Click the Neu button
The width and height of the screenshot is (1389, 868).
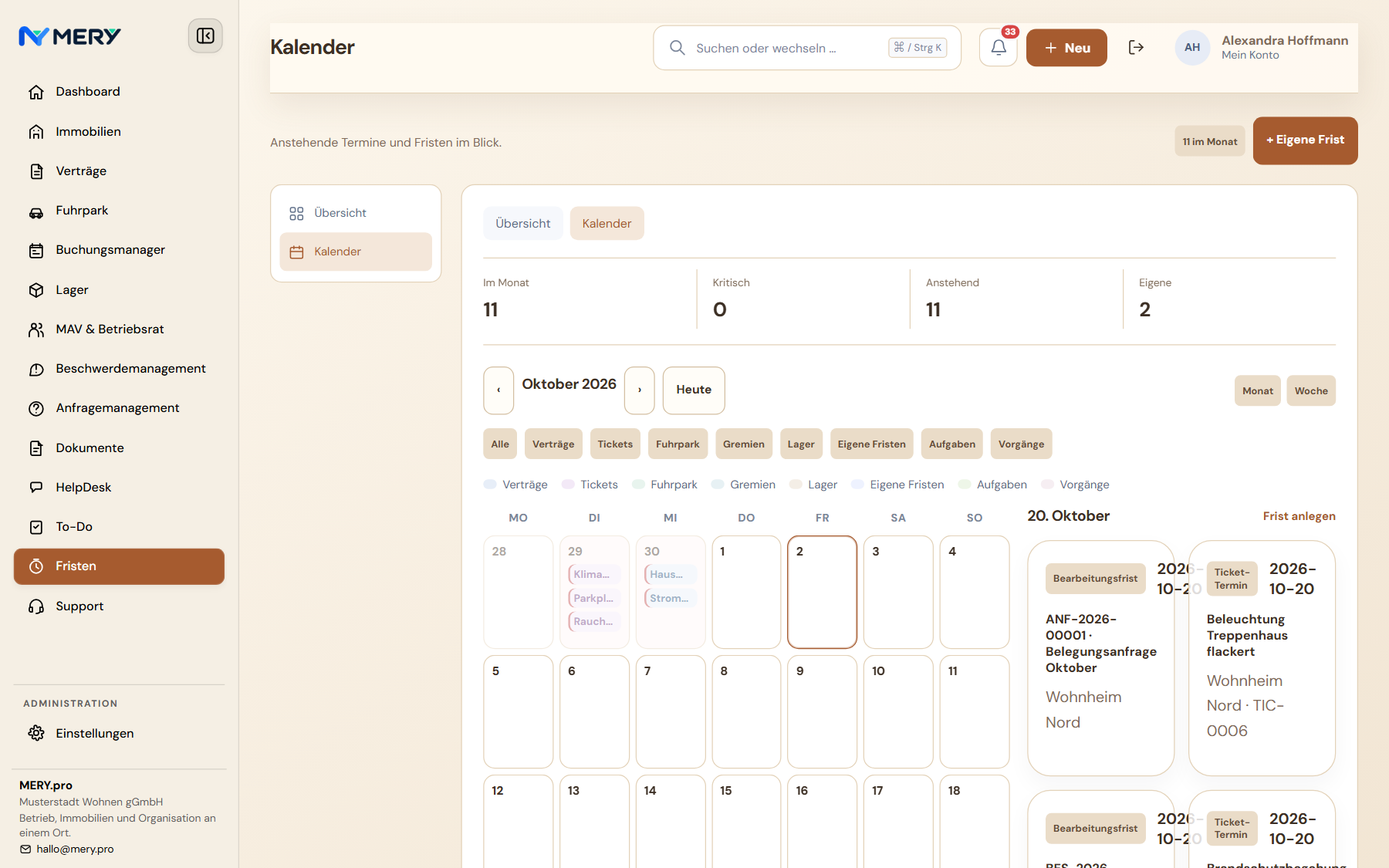(1066, 48)
